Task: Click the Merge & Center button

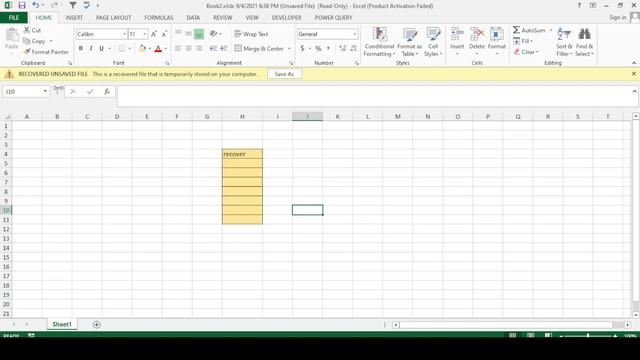Action: [x=259, y=49]
